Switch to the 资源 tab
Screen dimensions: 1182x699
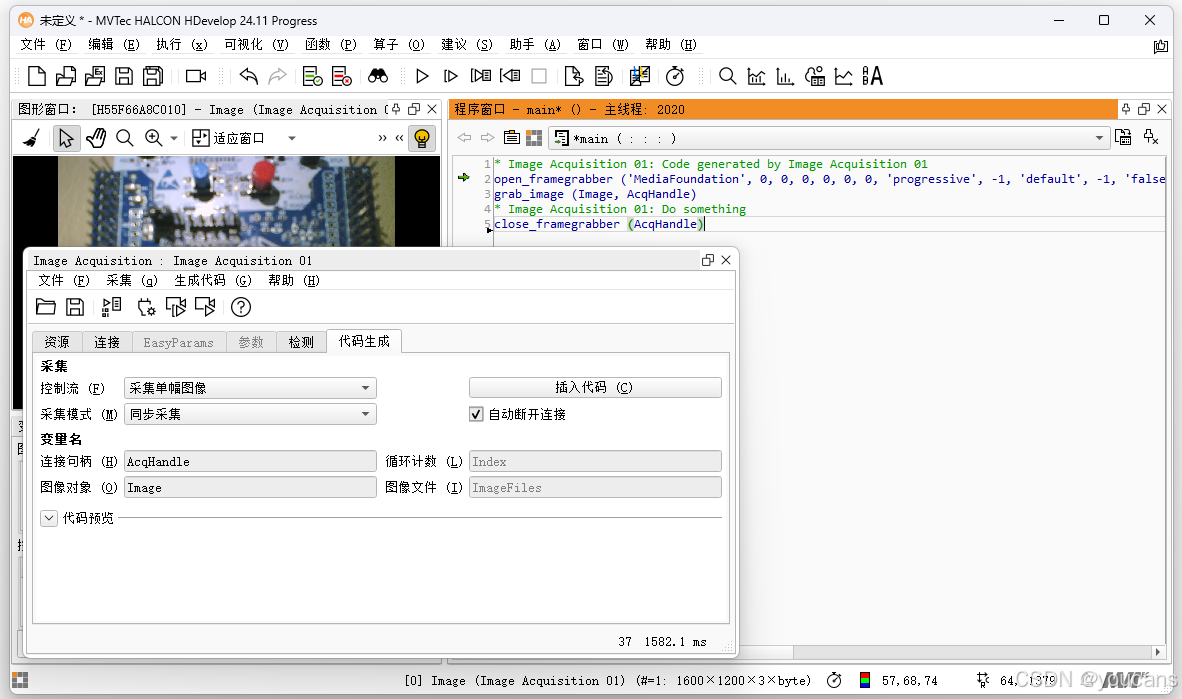57,342
